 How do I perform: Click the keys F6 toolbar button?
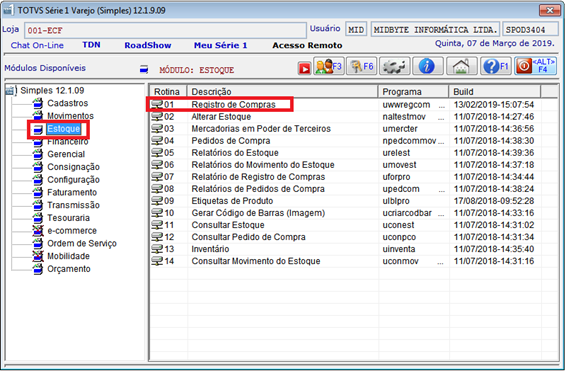pos(362,66)
